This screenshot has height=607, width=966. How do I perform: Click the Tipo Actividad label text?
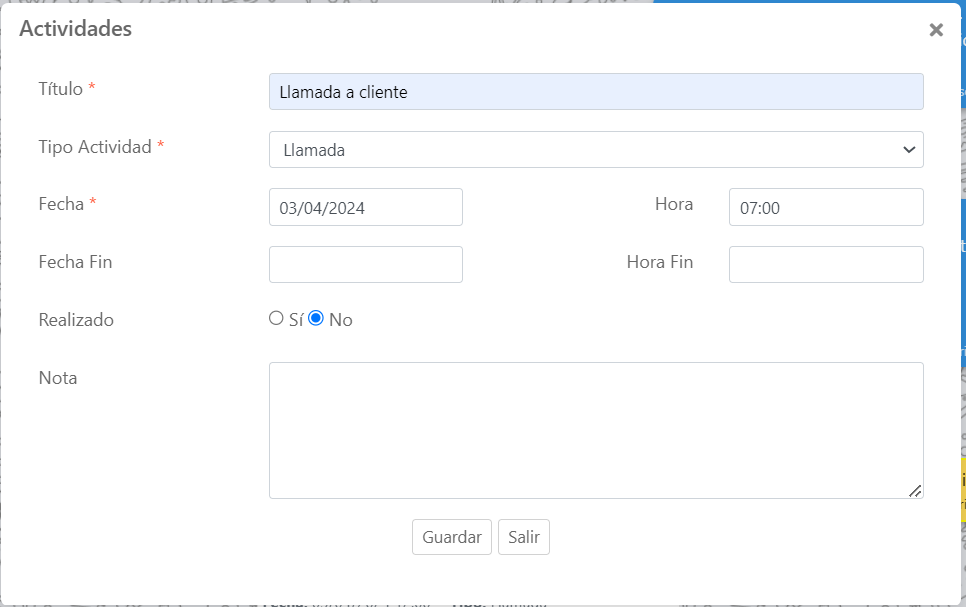pyautogui.click(x=95, y=146)
